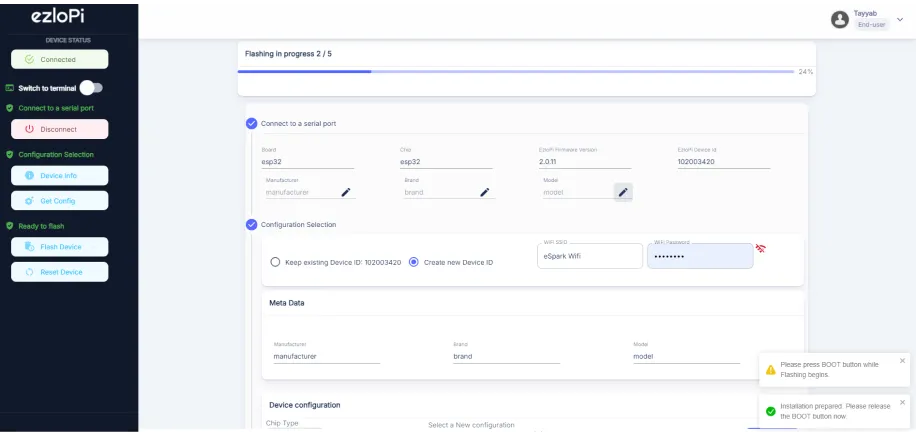Click the Get Config gear icon

pyautogui.click(x=30, y=200)
